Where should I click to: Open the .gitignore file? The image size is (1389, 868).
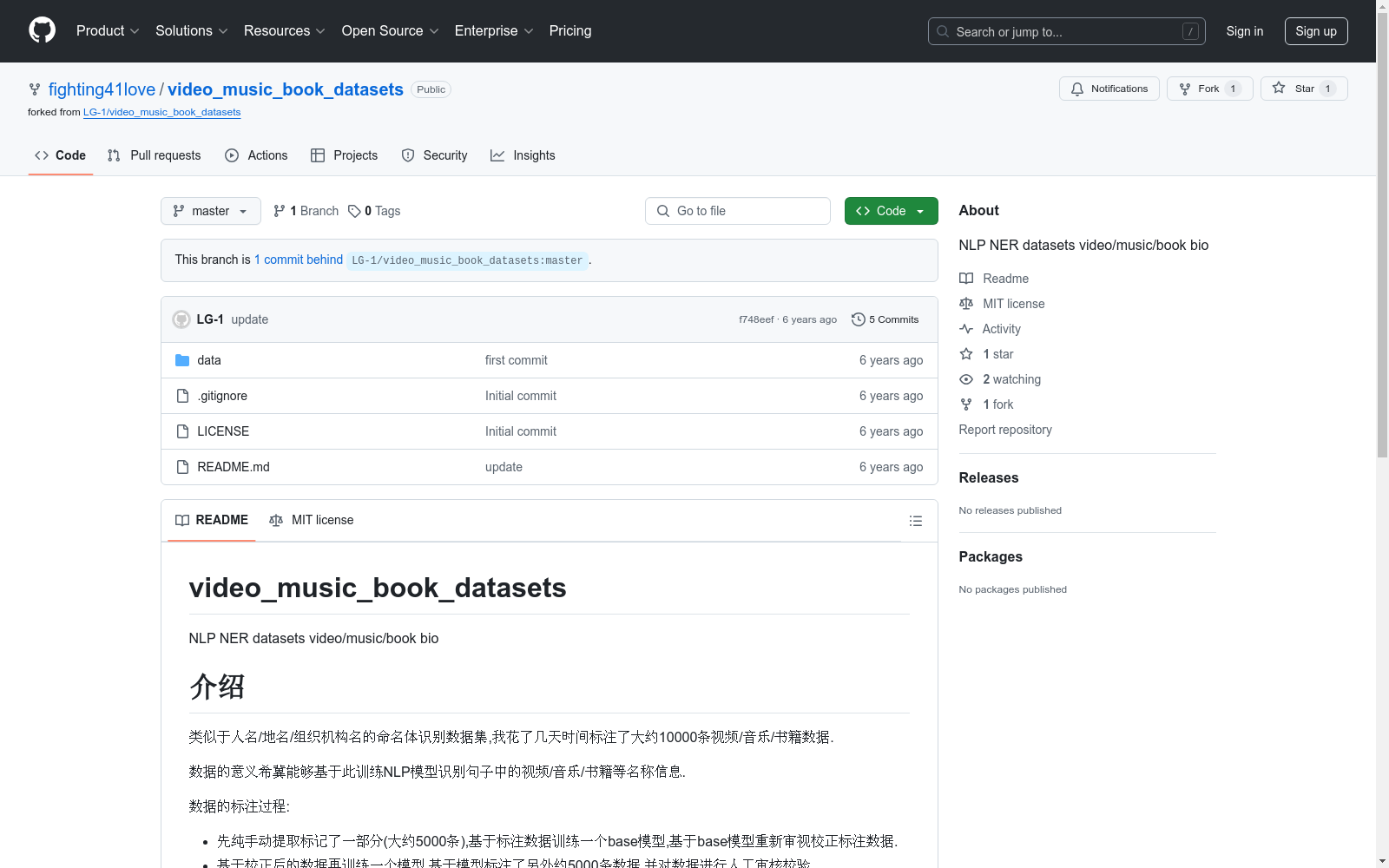pos(222,396)
